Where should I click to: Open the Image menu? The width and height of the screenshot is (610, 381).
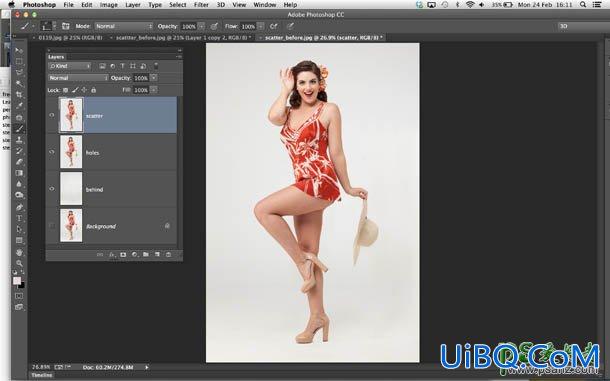[x=109, y=5]
